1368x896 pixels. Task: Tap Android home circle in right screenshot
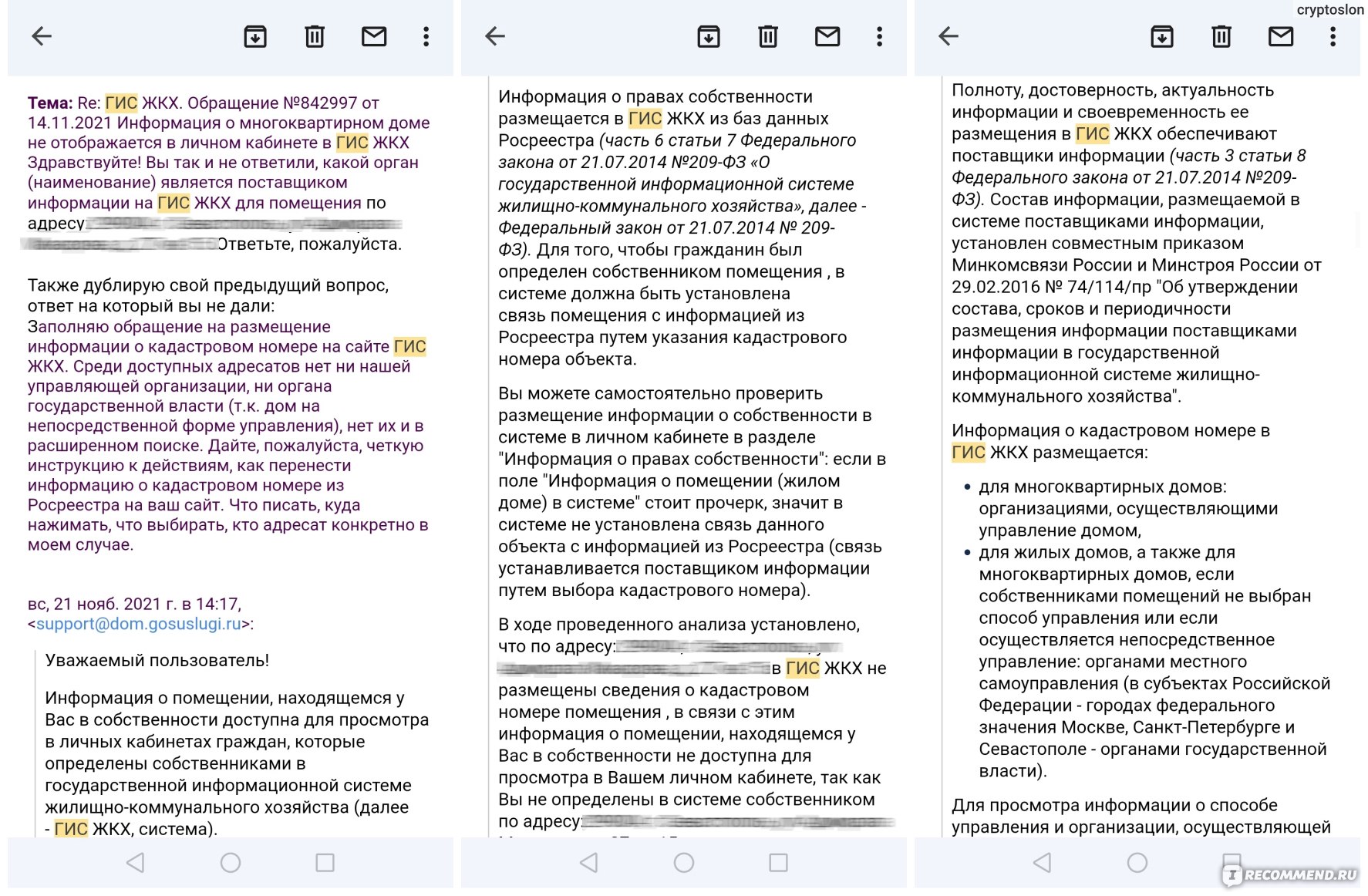point(1137,862)
